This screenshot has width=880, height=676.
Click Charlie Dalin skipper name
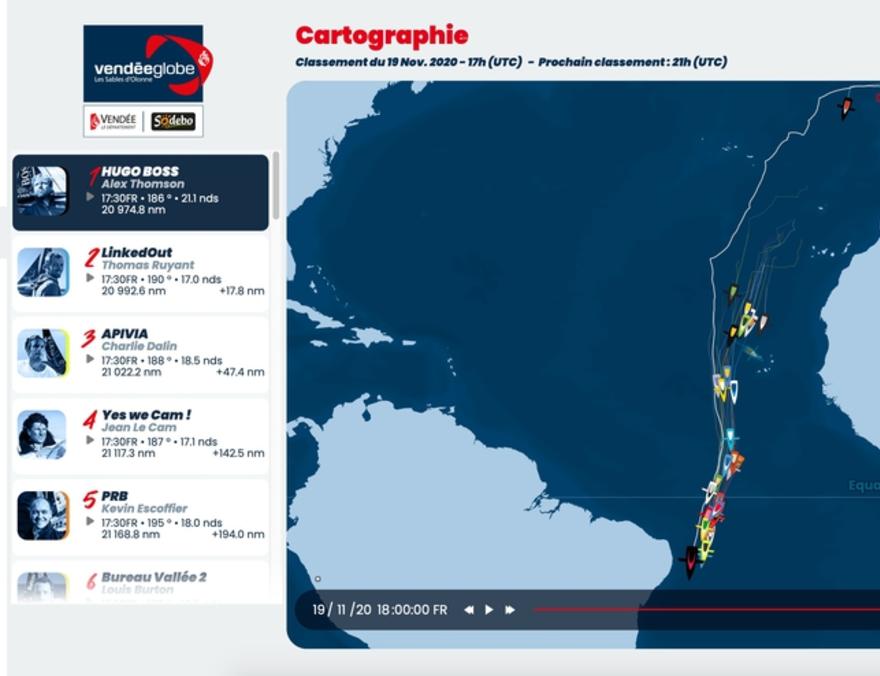pos(139,346)
